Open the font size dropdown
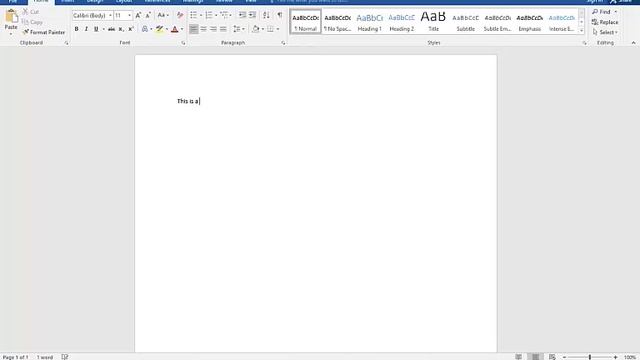 point(129,16)
